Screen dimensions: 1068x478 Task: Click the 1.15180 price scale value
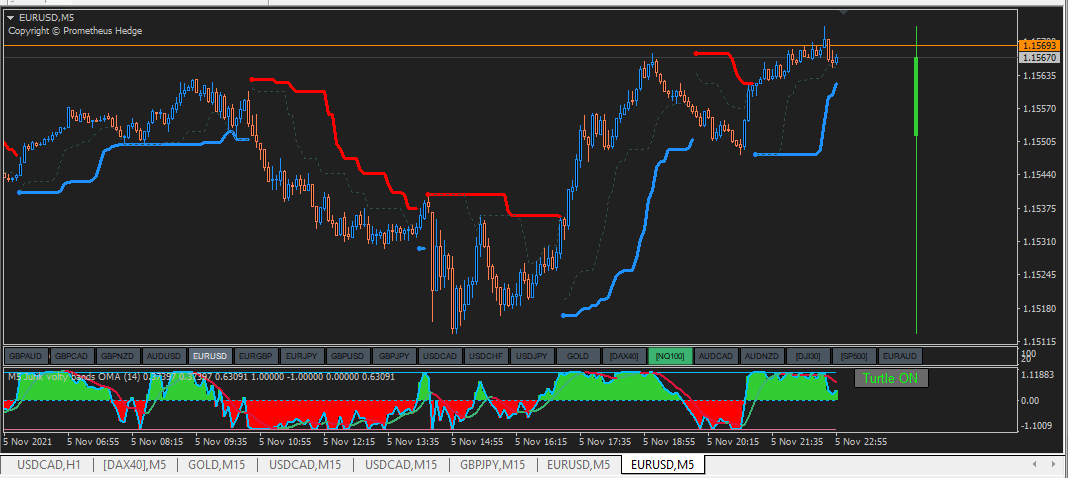1039,308
